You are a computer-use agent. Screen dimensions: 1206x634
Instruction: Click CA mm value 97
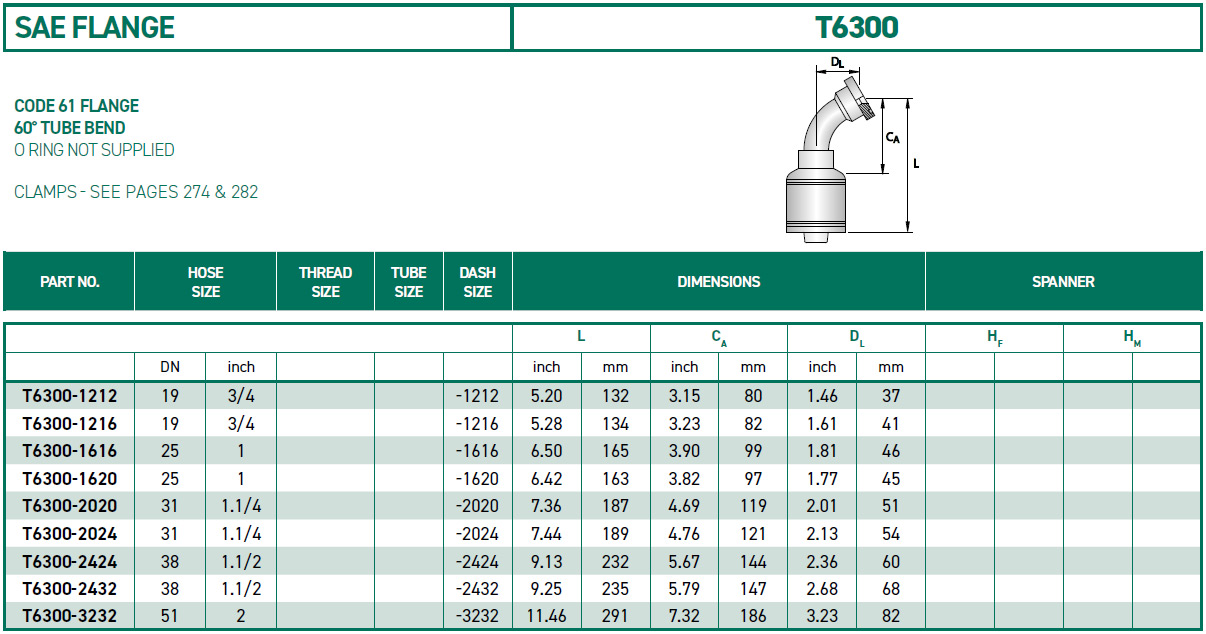pos(753,479)
